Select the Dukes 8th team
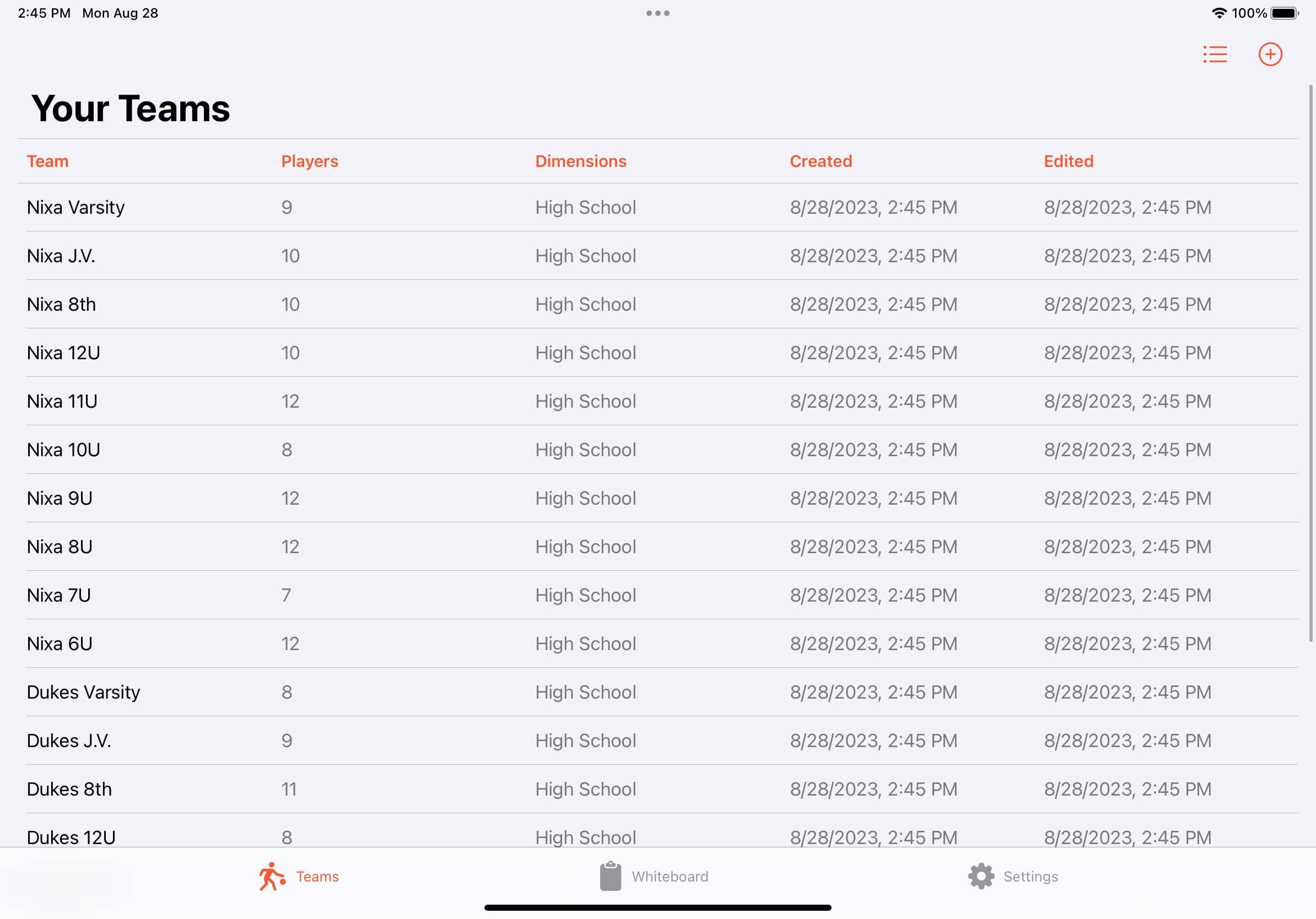Screen dimensions: 1316x919 tap(657, 790)
